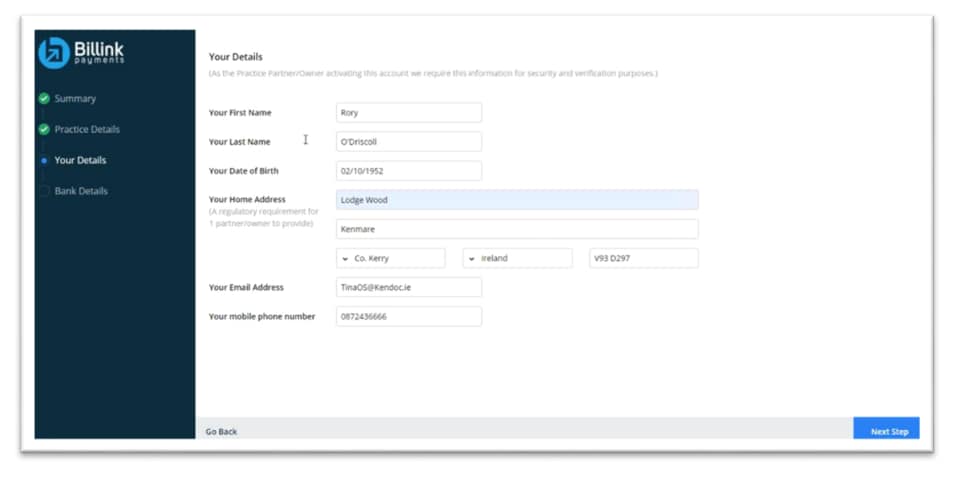Select the Date of Birth field

pyautogui.click(x=409, y=171)
